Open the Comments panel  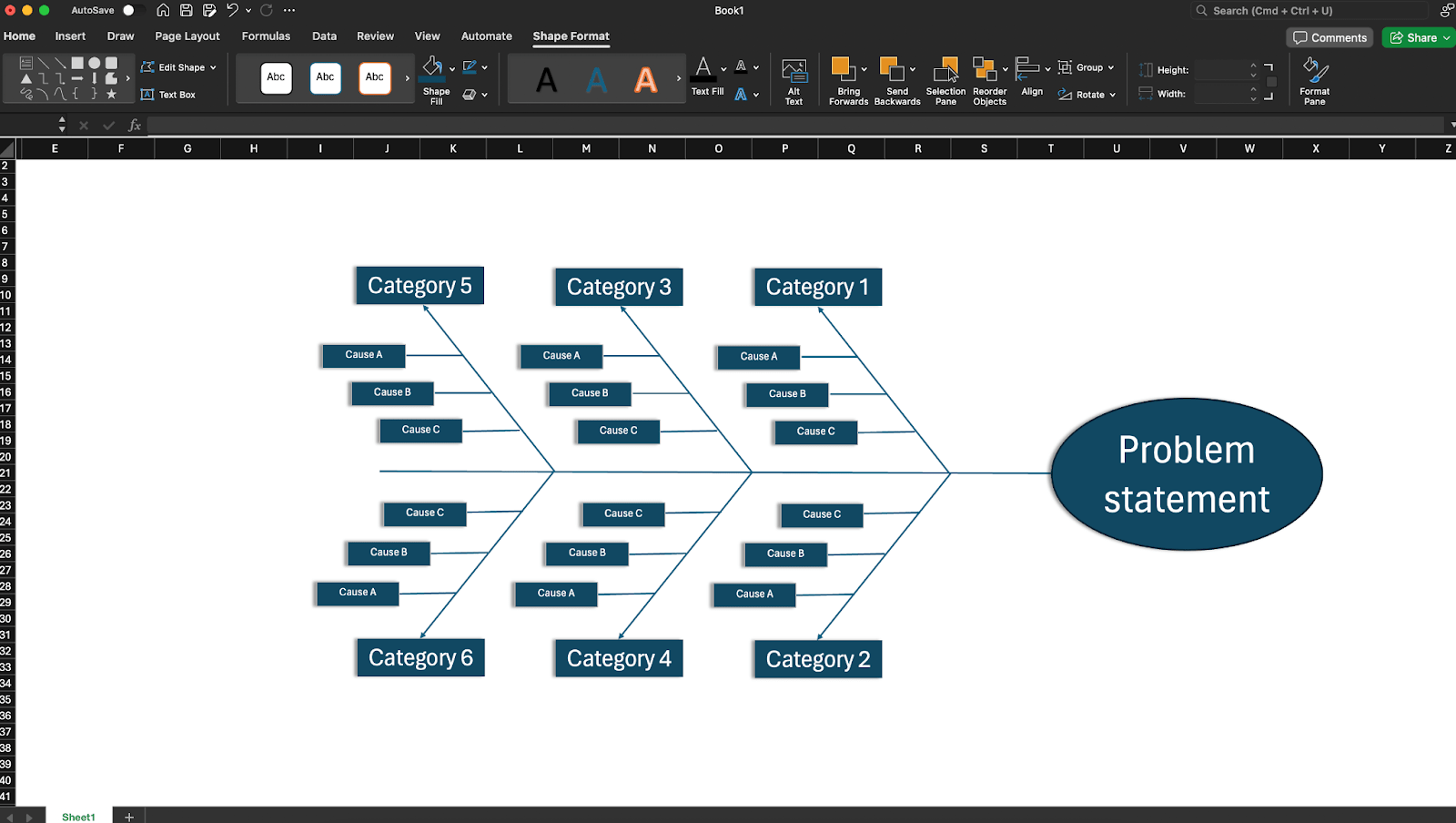click(1330, 37)
